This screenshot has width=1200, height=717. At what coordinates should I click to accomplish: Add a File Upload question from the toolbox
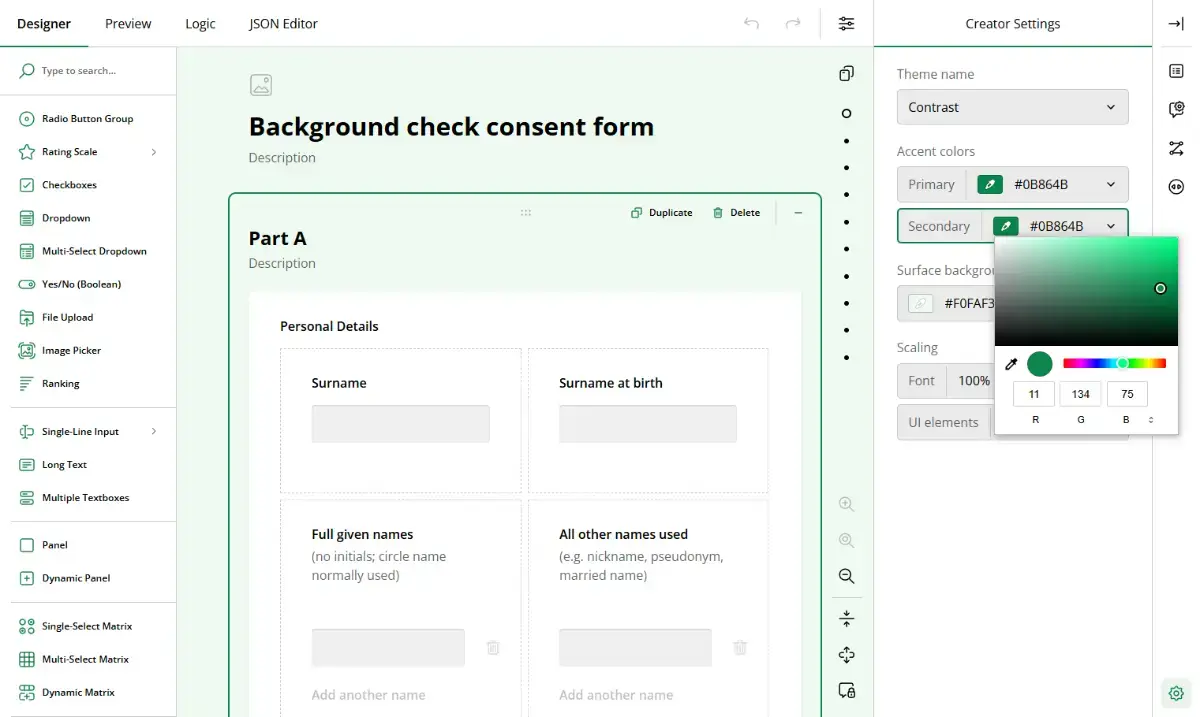66,317
